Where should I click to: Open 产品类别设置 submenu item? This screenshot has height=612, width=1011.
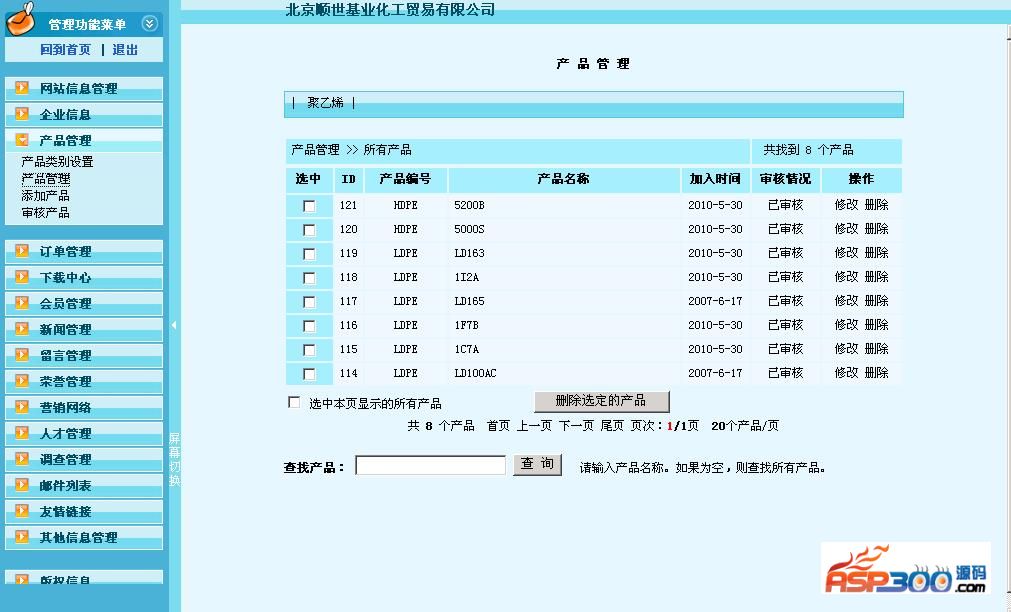[57, 161]
